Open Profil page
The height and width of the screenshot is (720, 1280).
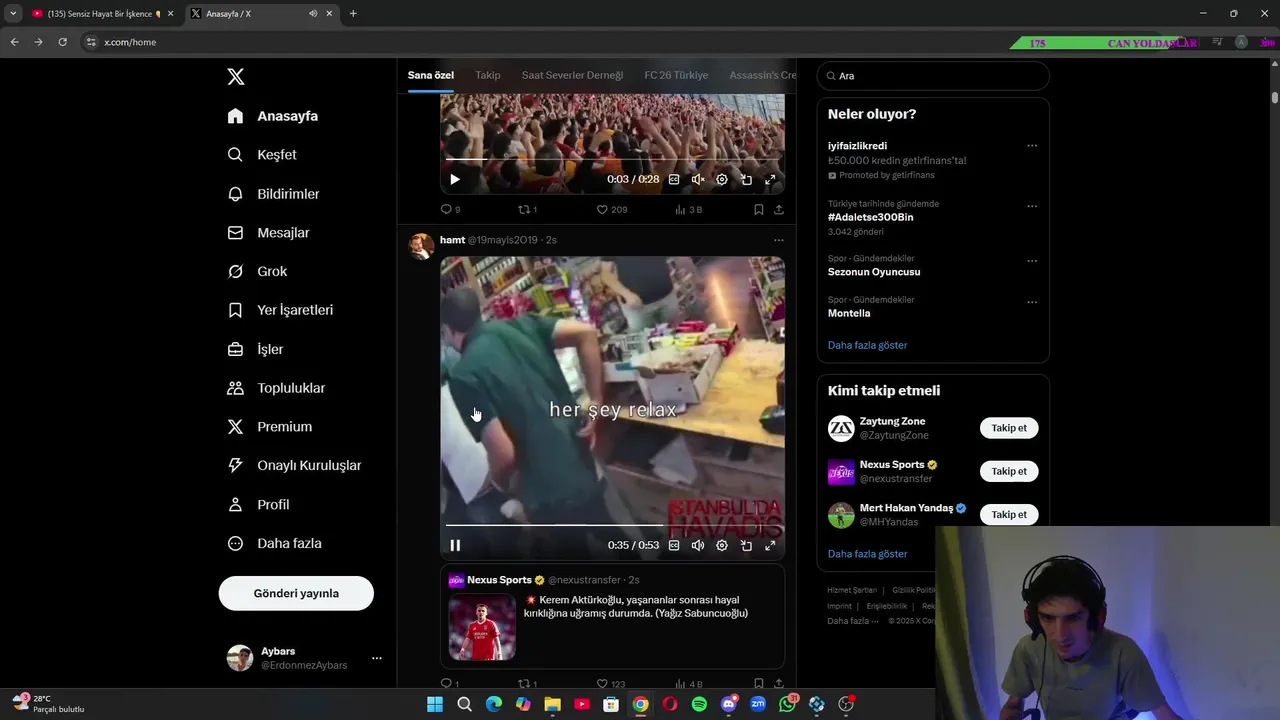point(258,505)
